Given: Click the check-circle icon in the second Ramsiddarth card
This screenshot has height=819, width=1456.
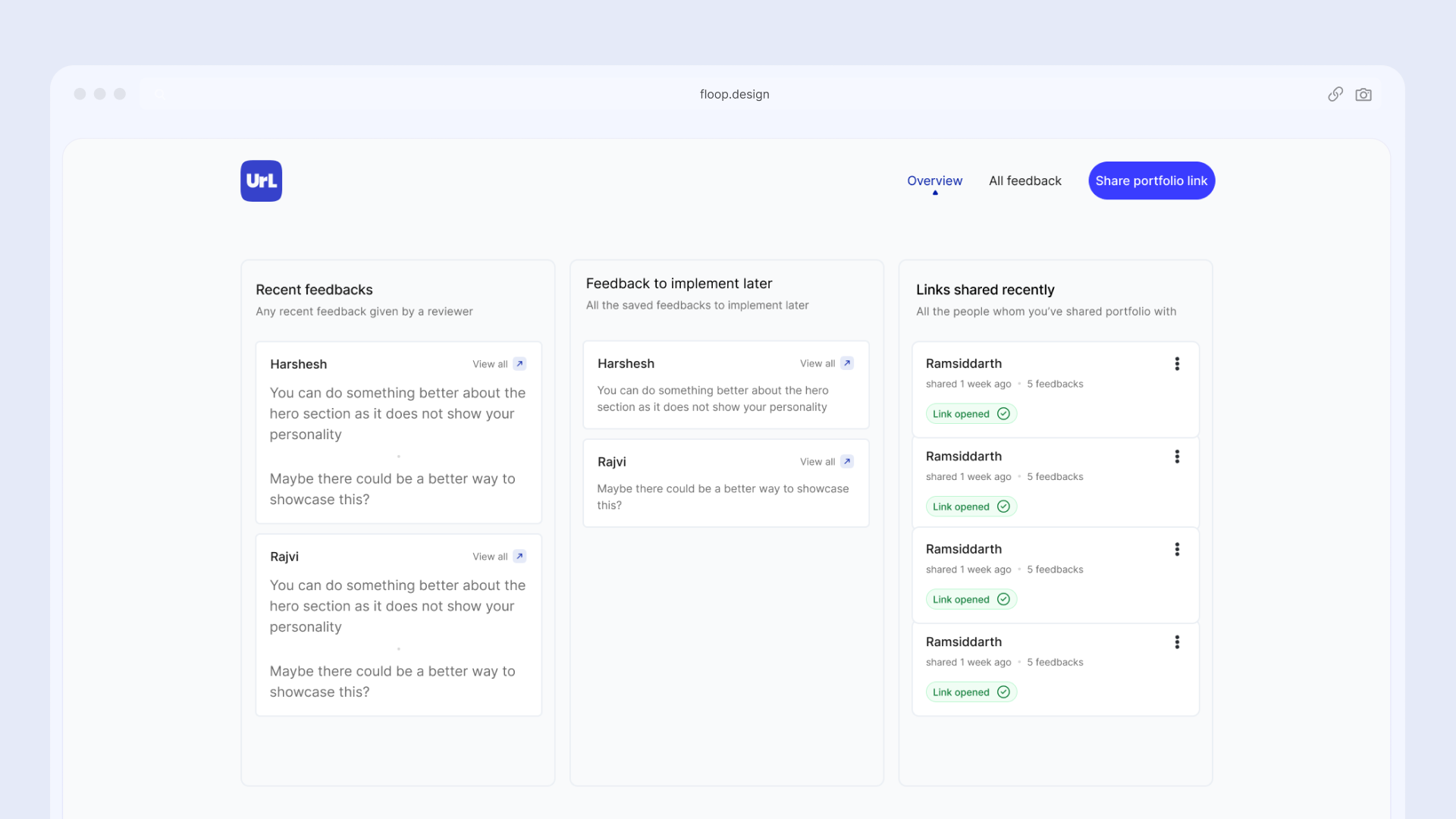Looking at the screenshot, I should (1003, 507).
